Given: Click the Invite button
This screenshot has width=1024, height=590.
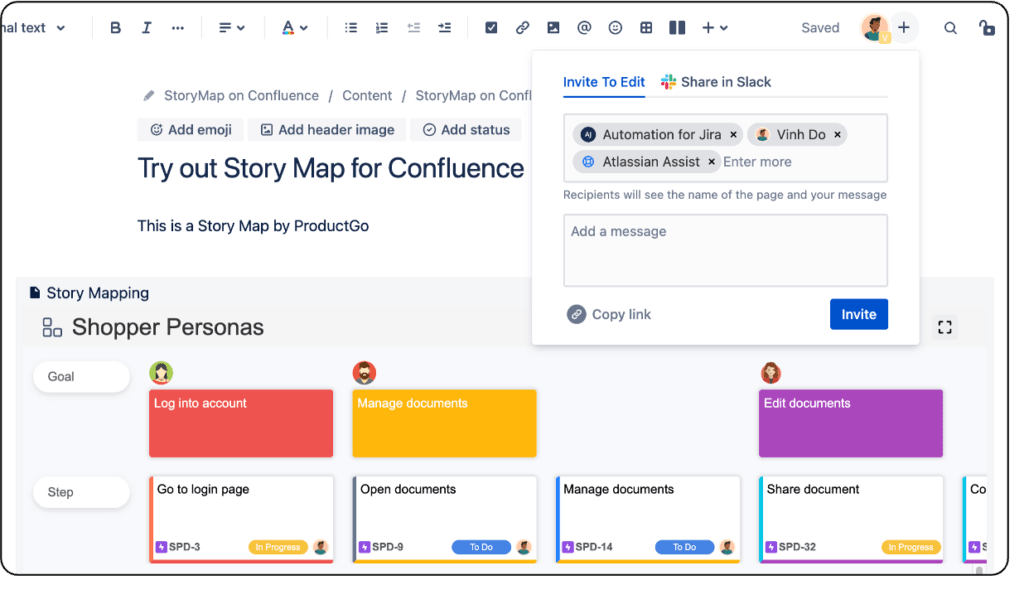Looking at the screenshot, I should pos(859,313).
